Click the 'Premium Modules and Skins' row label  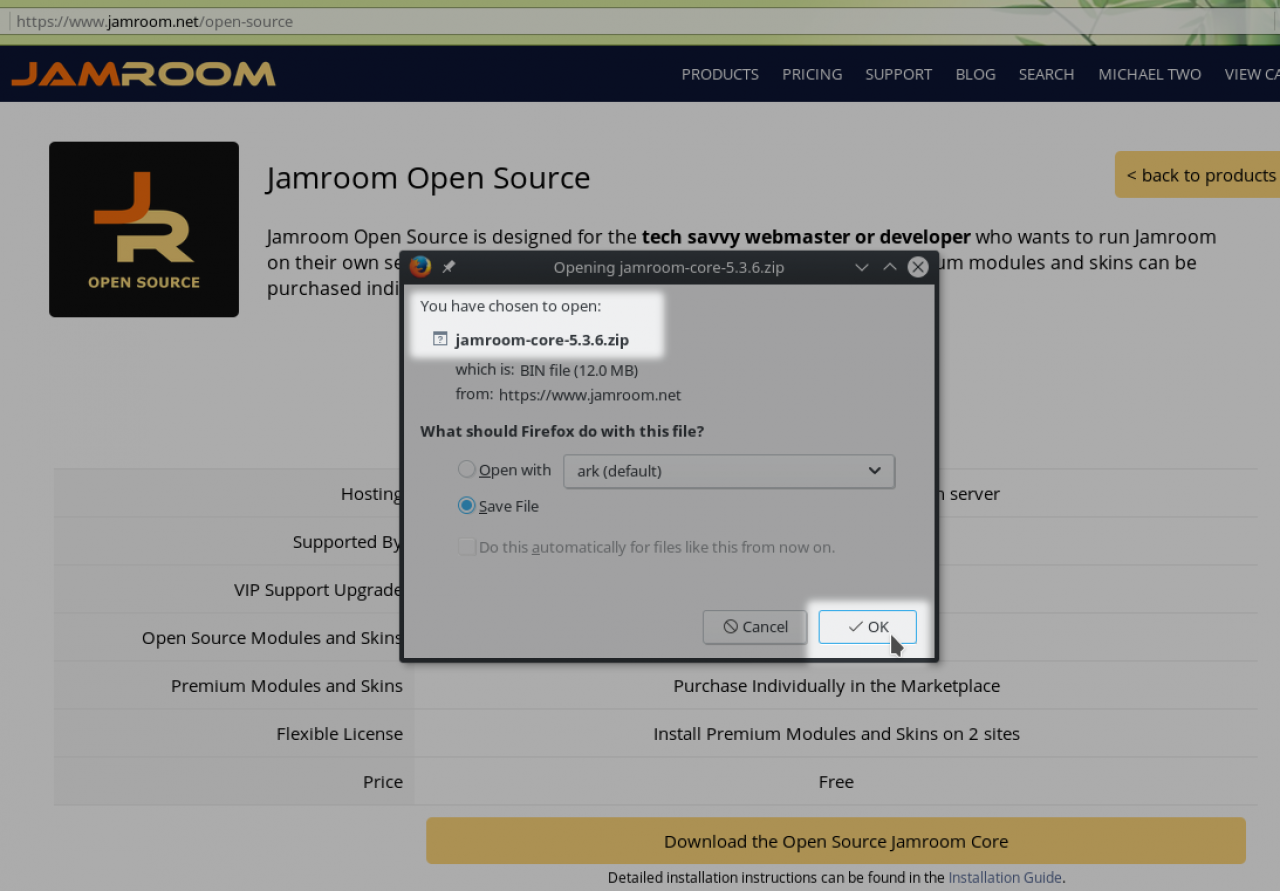[x=287, y=686]
